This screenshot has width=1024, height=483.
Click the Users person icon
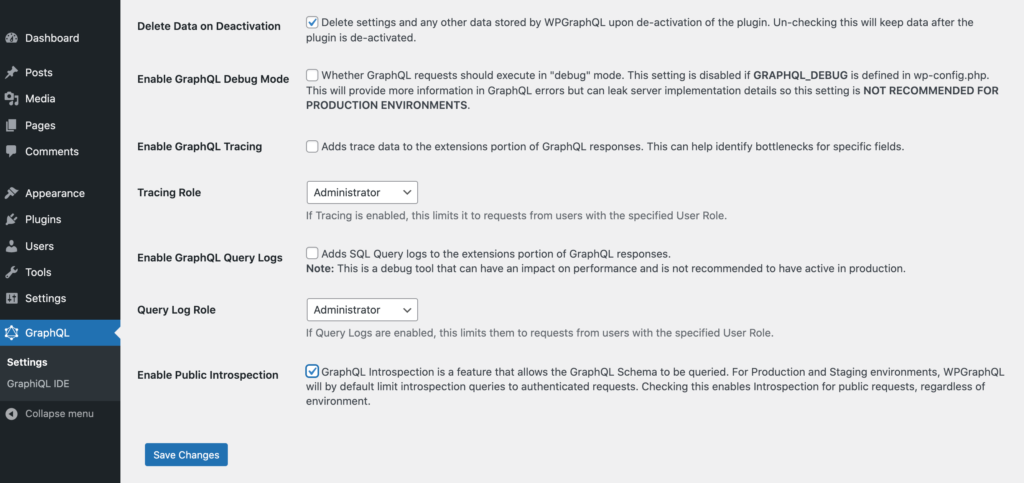tap(10, 246)
